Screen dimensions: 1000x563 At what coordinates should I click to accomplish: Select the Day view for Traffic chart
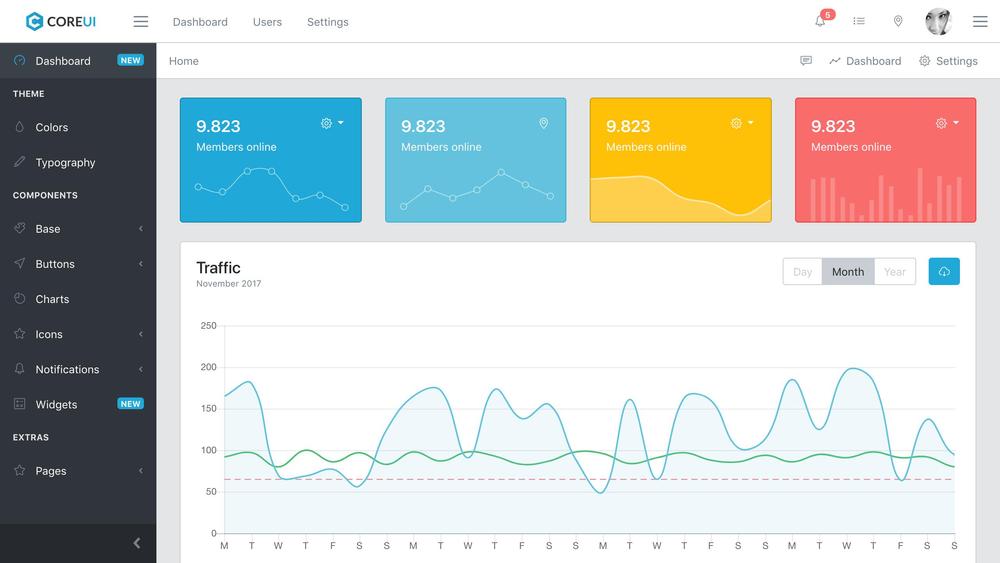click(802, 271)
